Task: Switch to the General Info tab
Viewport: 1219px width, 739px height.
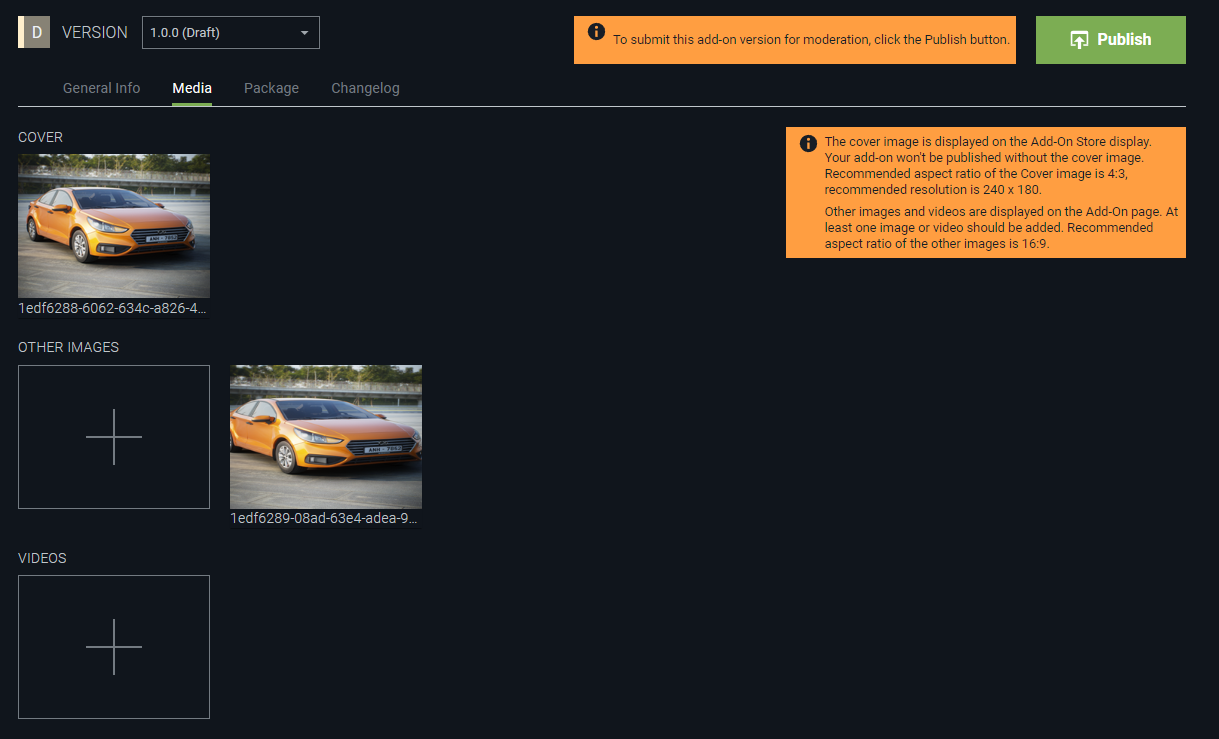Action: pyautogui.click(x=101, y=88)
